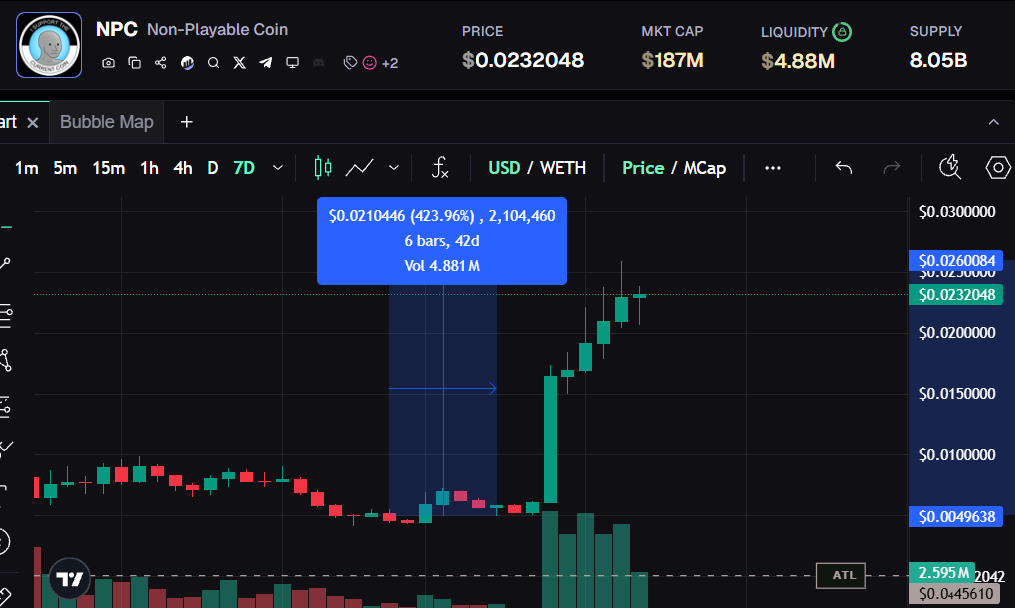Select the D daily timeframe
This screenshot has width=1015, height=608.
(212, 168)
